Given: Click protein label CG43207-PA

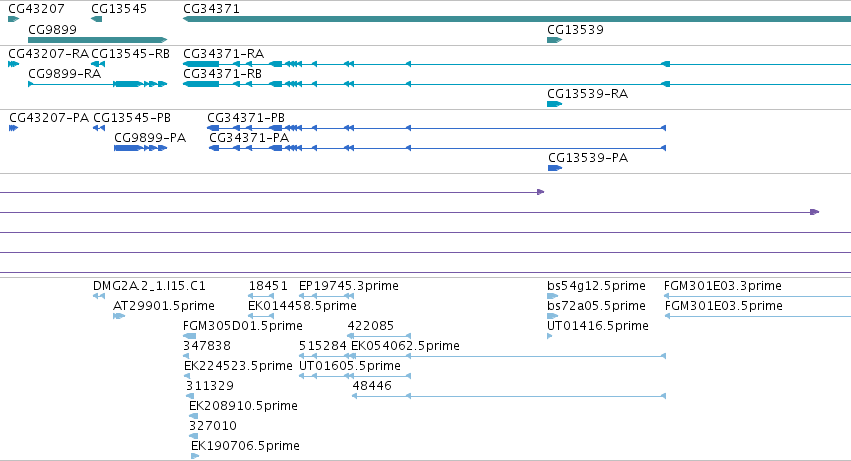Looking at the screenshot, I should [x=49, y=118].
